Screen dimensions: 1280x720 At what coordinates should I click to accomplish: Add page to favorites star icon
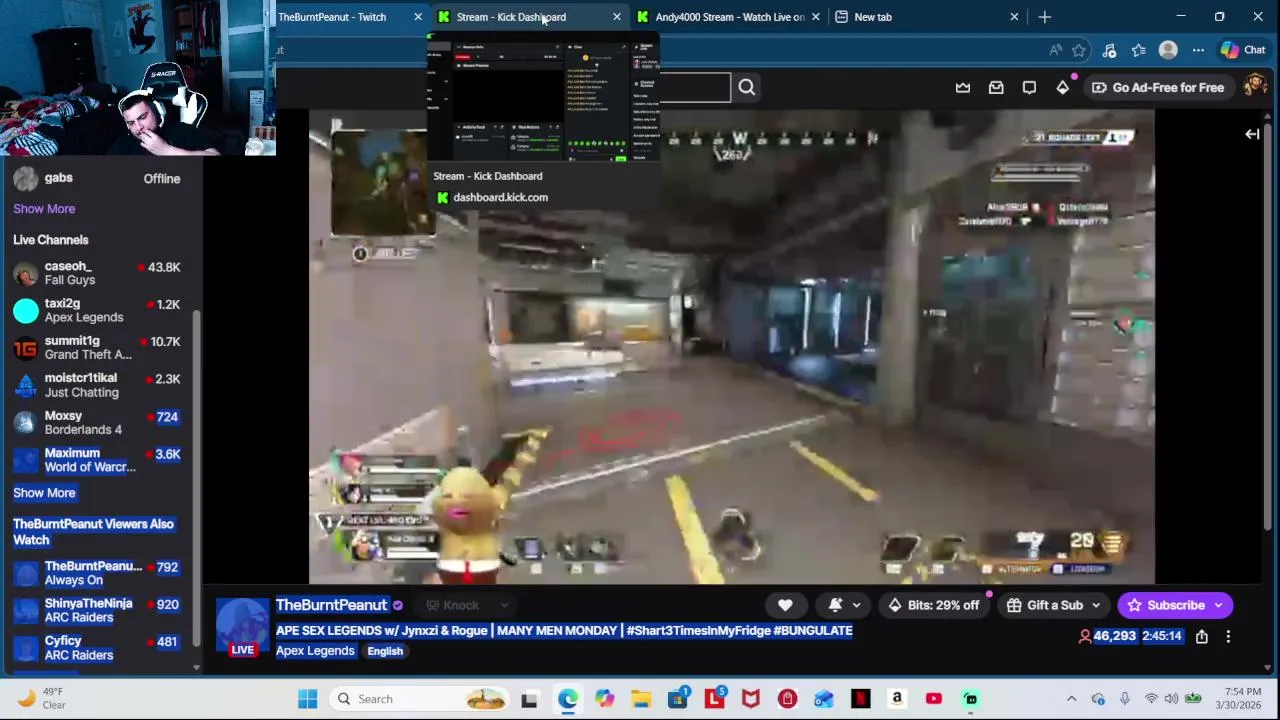pyautogui.click(x=1079, y=50)
